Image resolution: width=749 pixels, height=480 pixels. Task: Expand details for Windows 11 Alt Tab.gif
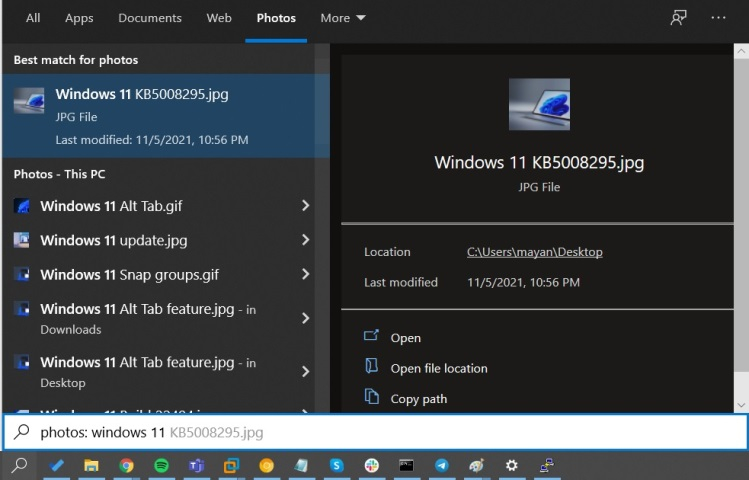pyautogui.click(x=305, y=206)
